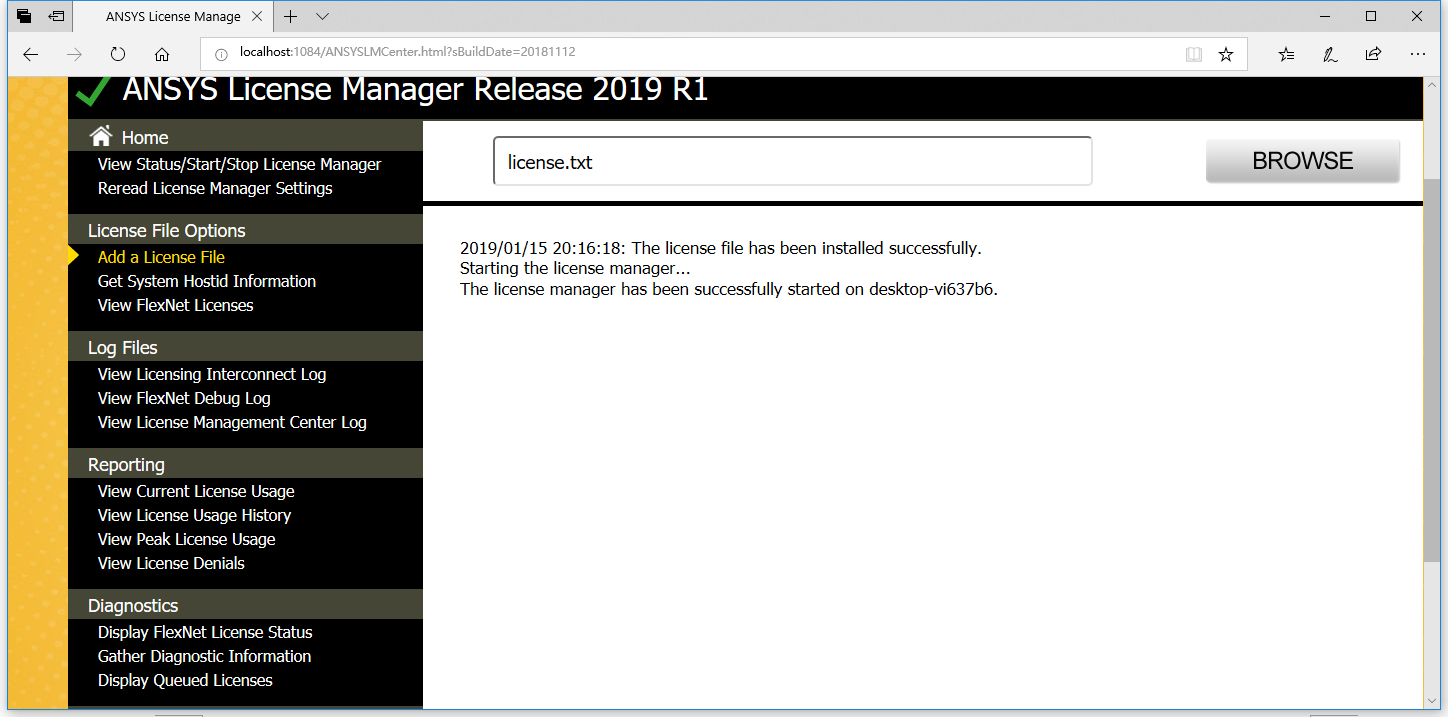The width and height of the screenshot is (1448, 717).
Task: Click the set tabs aside icon
Action: click(57, 16)
